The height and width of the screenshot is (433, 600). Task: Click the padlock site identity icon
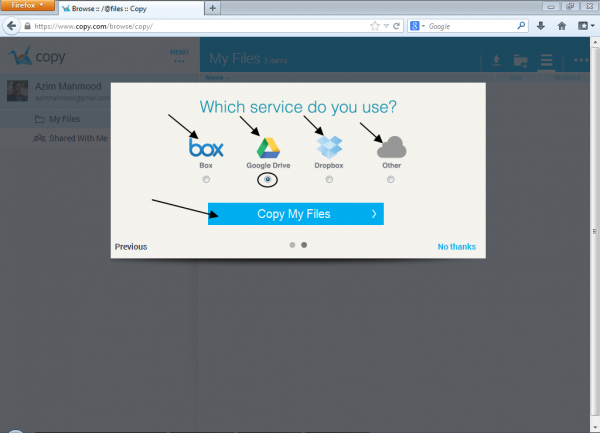(27, 26)
